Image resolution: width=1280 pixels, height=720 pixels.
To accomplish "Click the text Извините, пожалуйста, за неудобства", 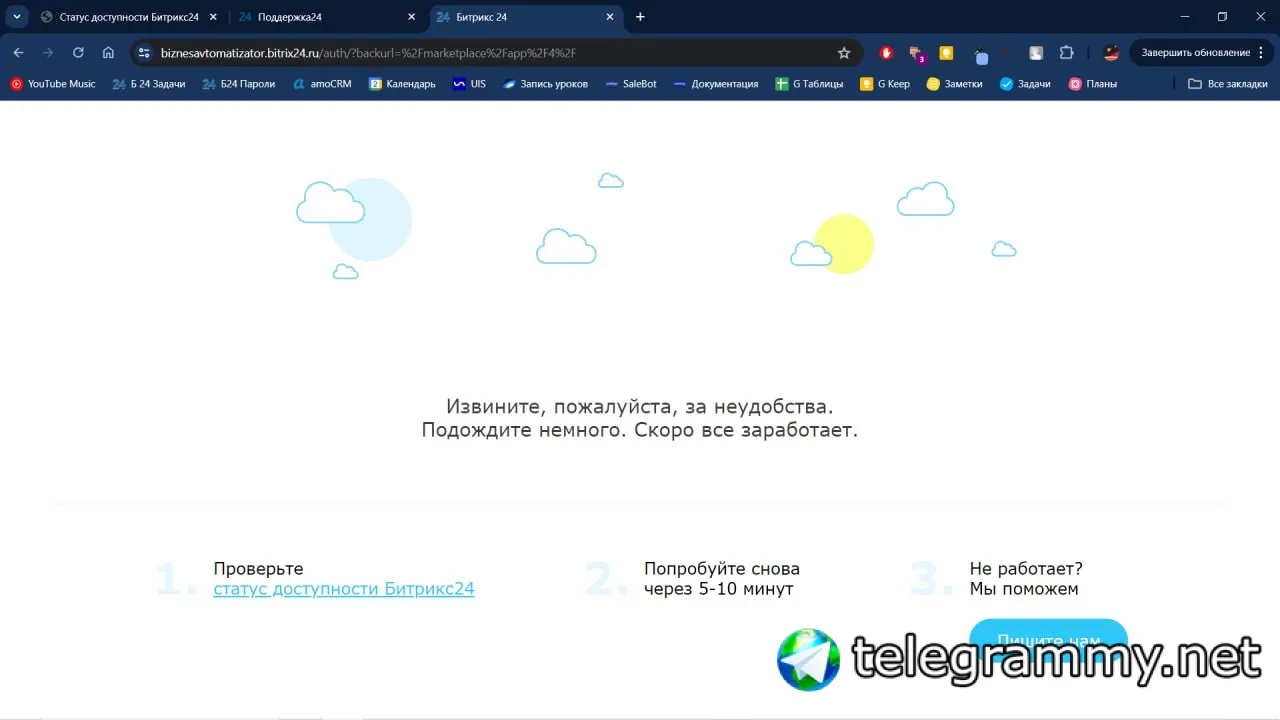I will tap(640, 407).
